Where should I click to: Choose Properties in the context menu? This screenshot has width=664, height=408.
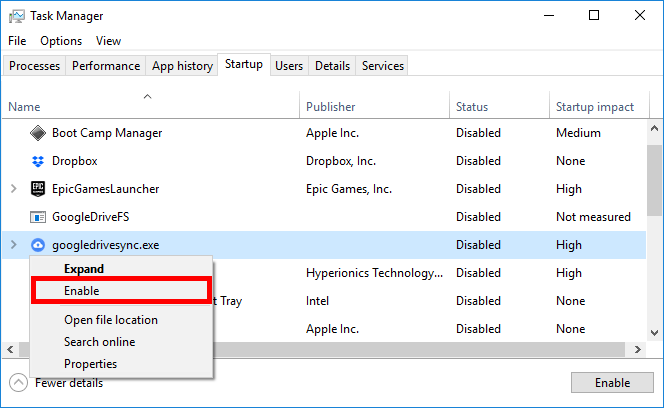[x=121, y=364]
